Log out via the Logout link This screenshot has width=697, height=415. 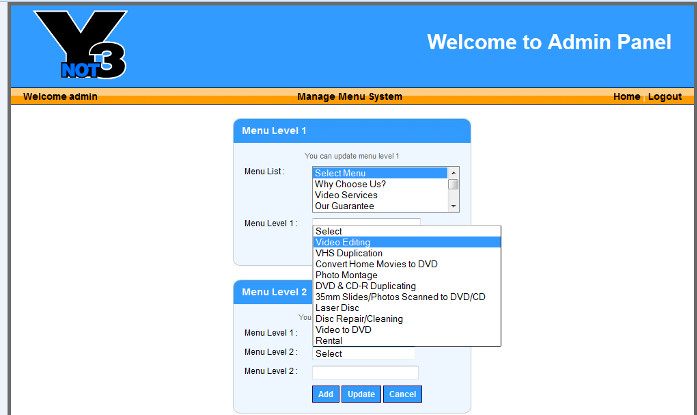664,97
